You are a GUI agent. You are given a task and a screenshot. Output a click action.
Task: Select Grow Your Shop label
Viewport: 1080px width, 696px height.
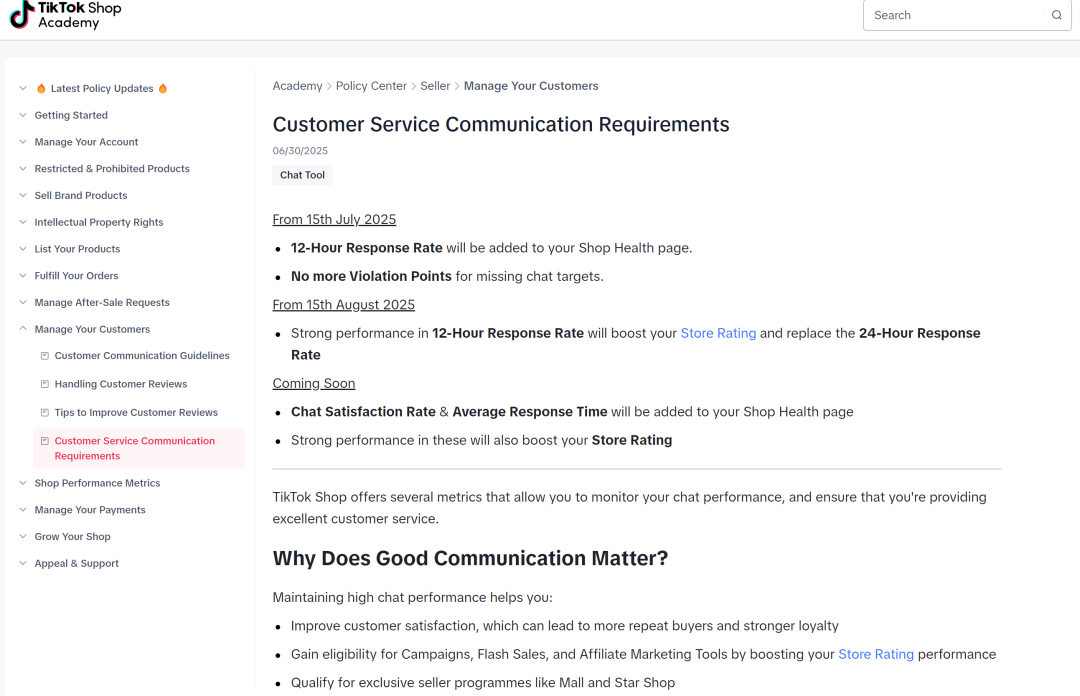(72, 537)
